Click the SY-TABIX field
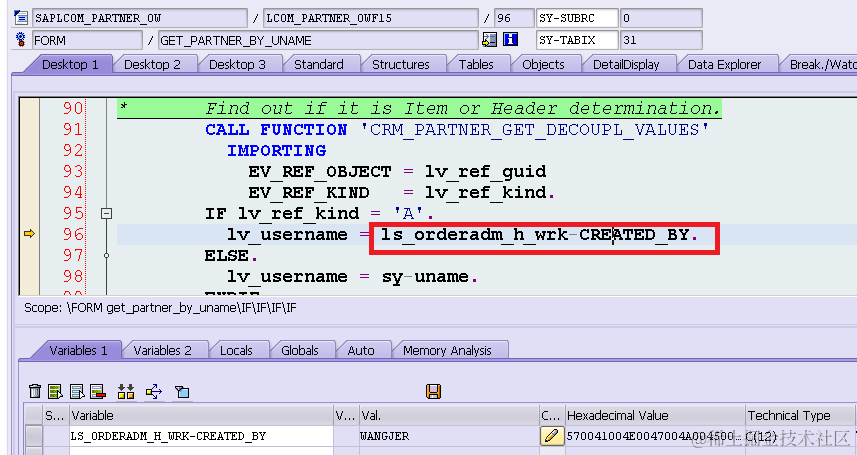This screenshot has height=455, width=857. point(577,40)
